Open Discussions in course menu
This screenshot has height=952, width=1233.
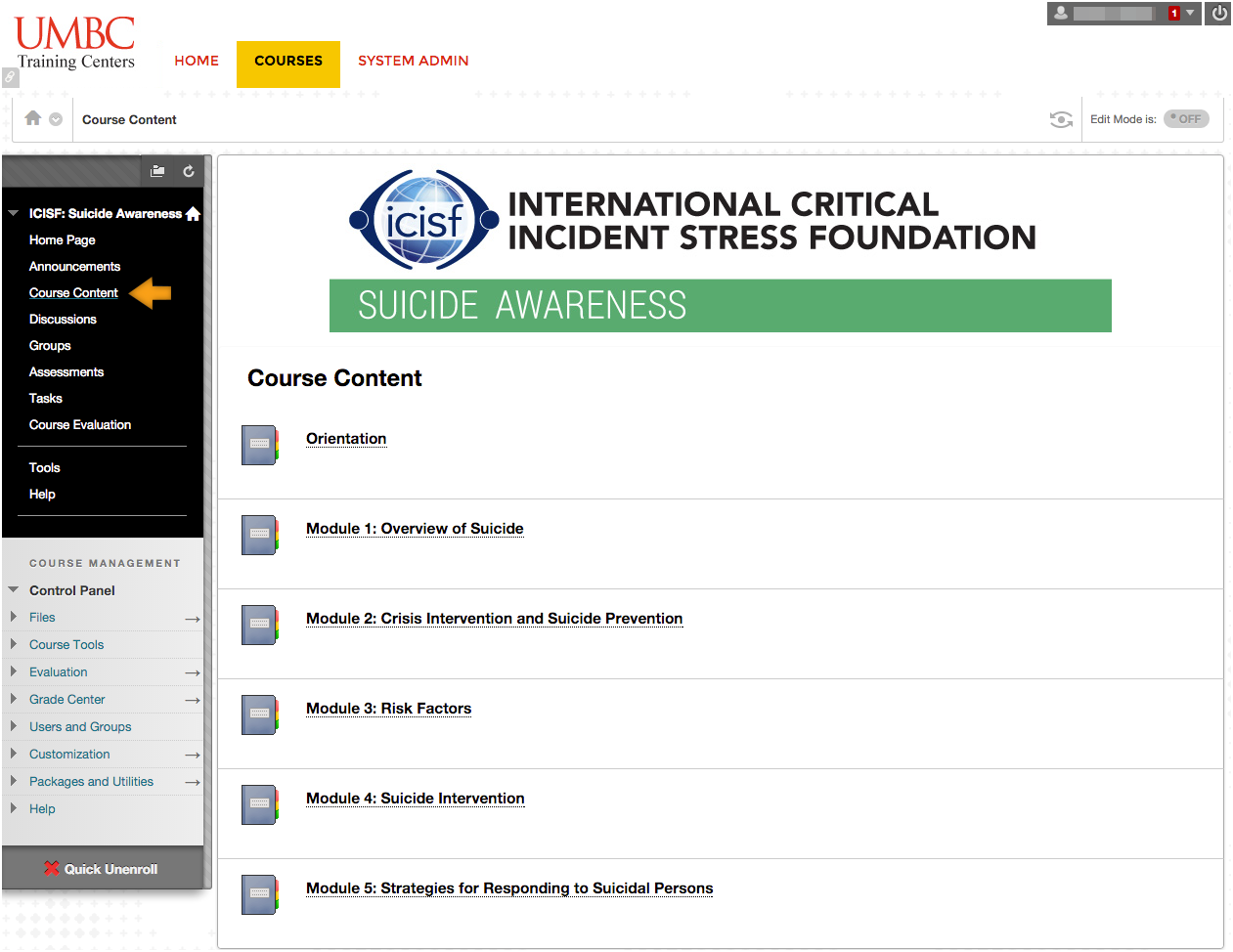point(63,319)
